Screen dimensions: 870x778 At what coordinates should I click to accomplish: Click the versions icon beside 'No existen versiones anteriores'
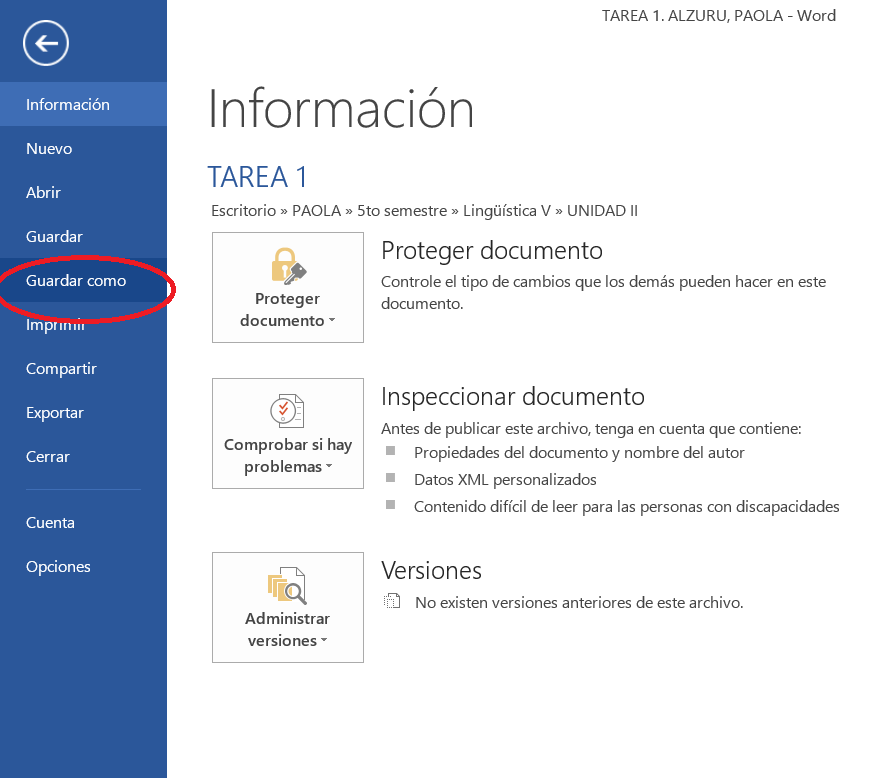(391, 602)
